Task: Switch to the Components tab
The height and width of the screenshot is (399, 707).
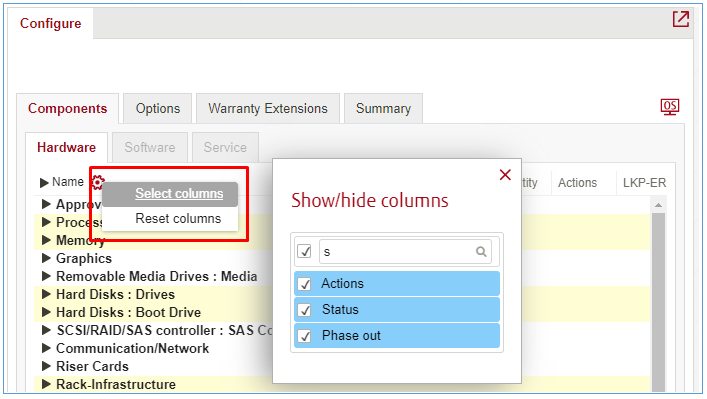Action: pyautogui.click(x=68, y=109)
